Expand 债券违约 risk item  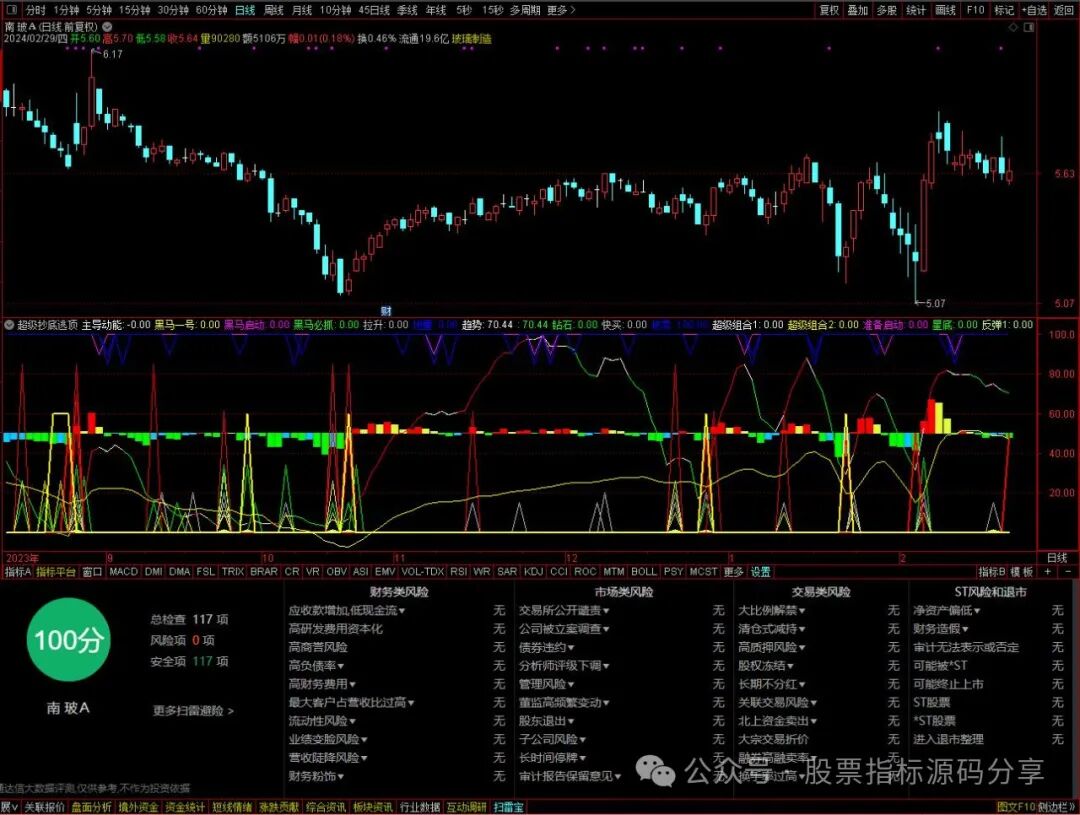[x=547, y=647]
